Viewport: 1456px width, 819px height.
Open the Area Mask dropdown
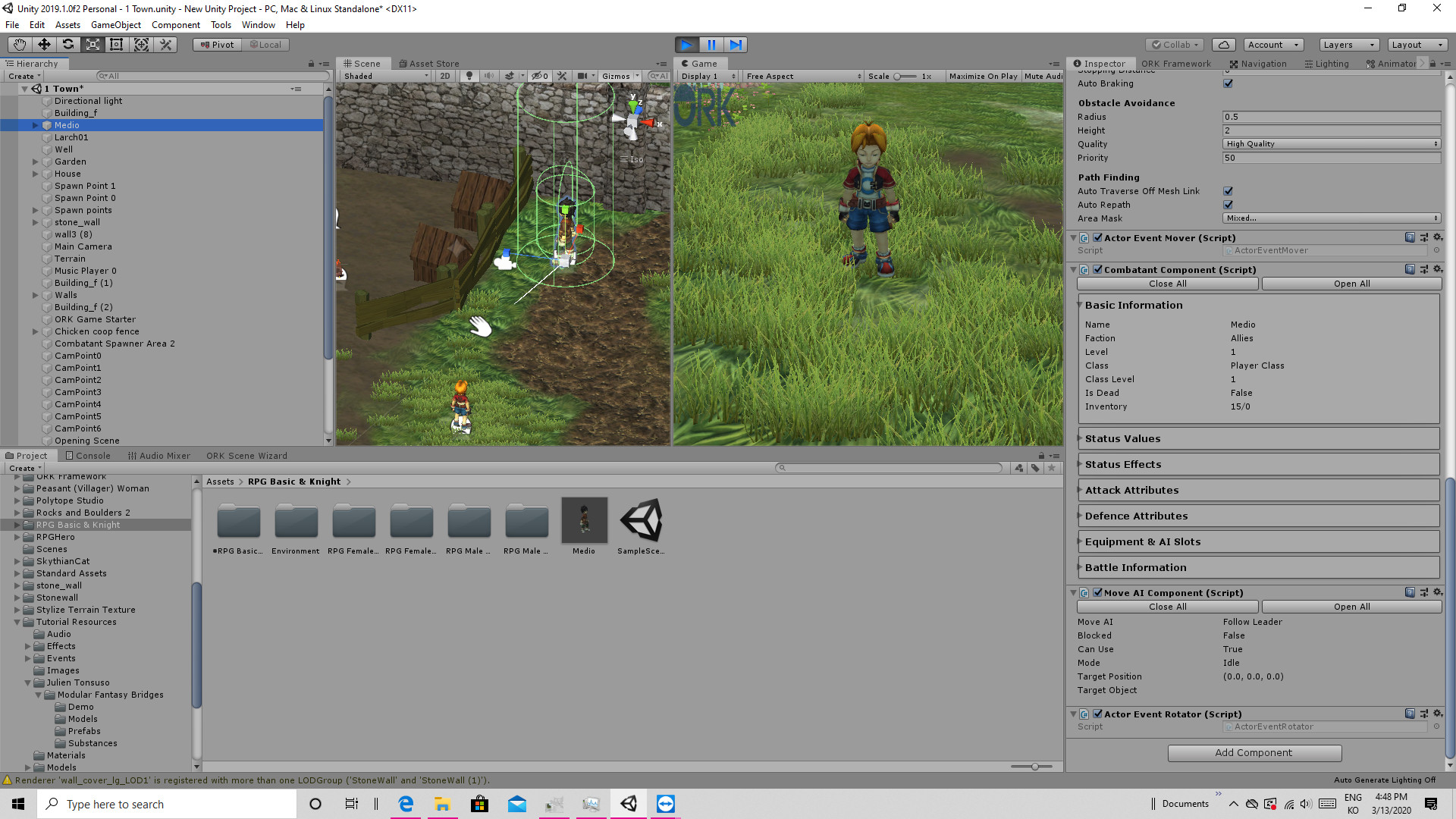point(1332,218)
